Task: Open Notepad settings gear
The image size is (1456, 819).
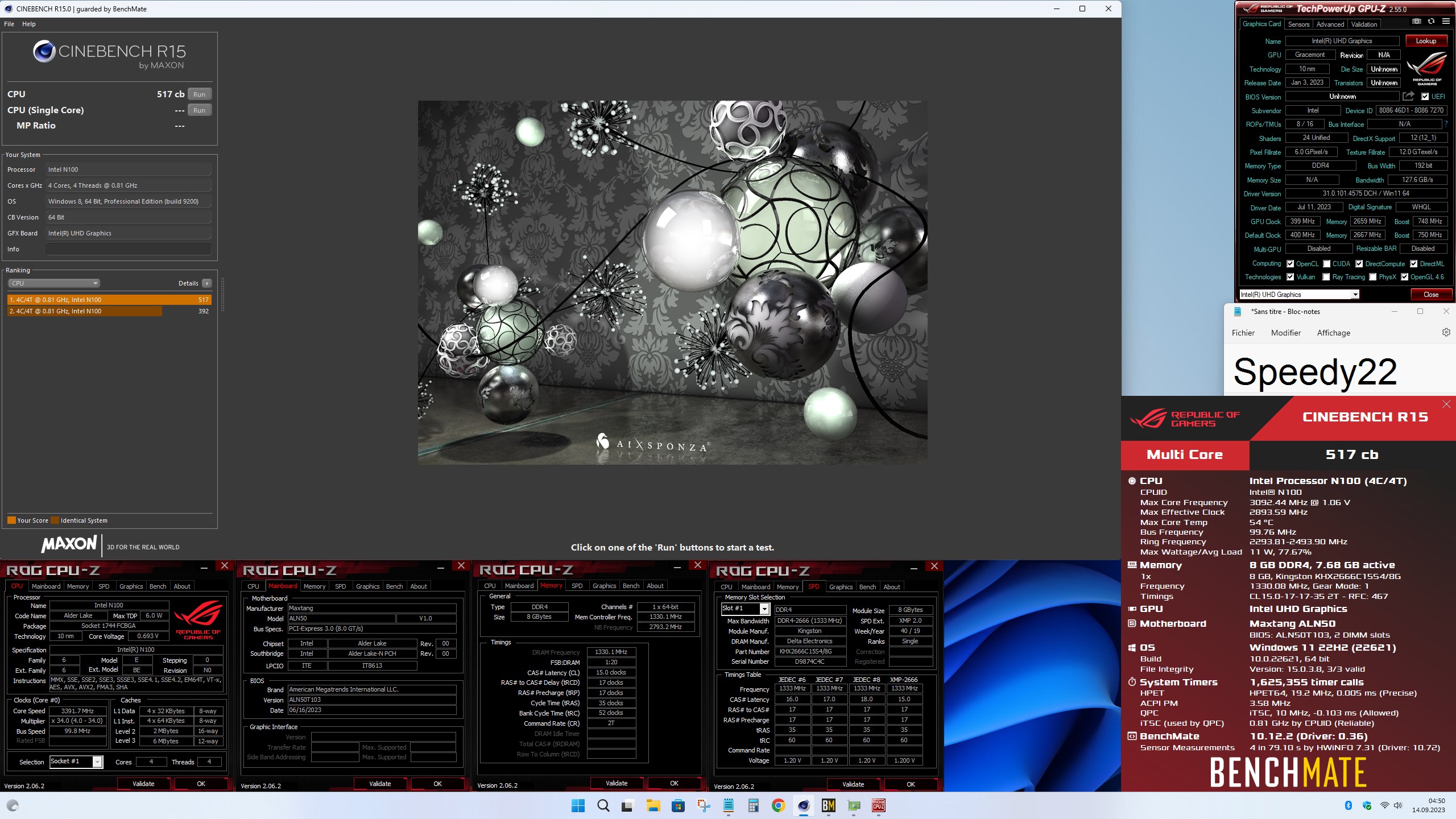Action: pyautogui.click(x=1446, y=332)
